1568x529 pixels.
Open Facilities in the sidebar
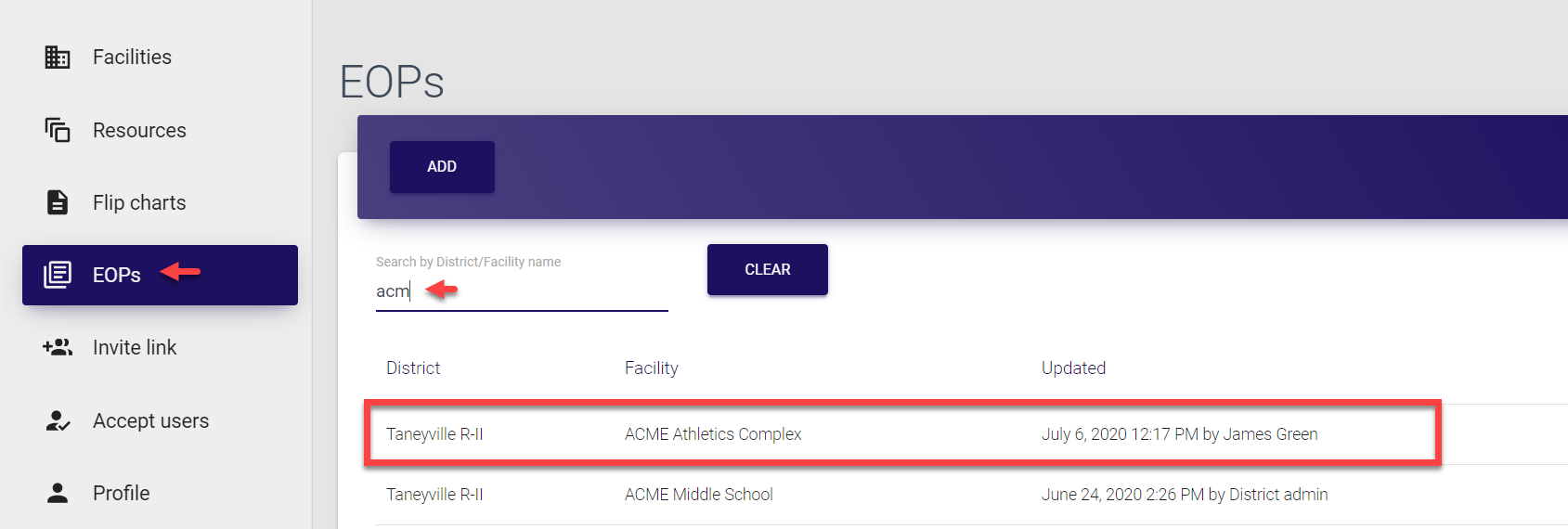pos(132,58)
